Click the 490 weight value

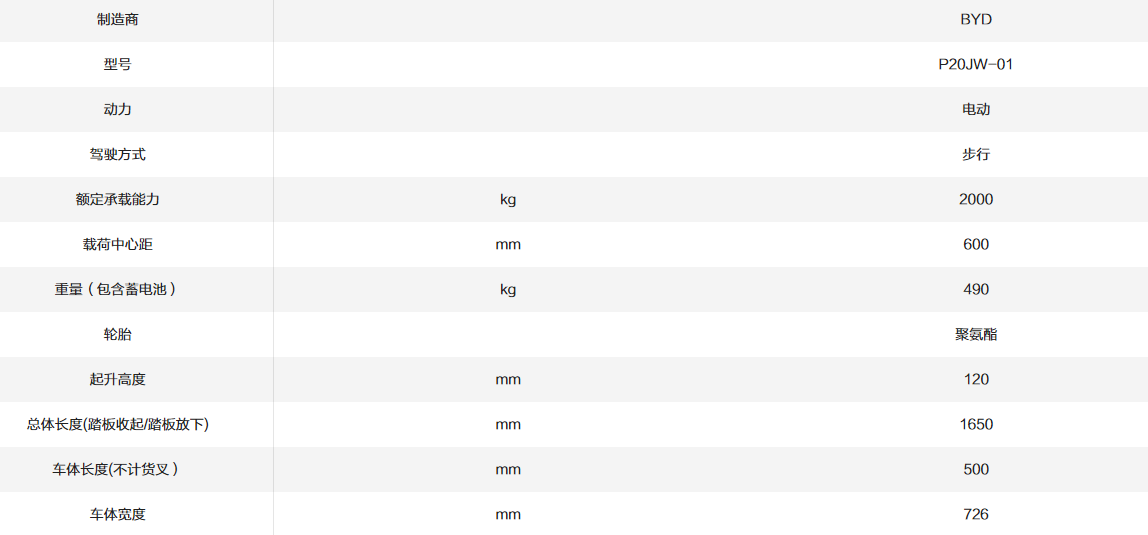click(x=975, y=289)
